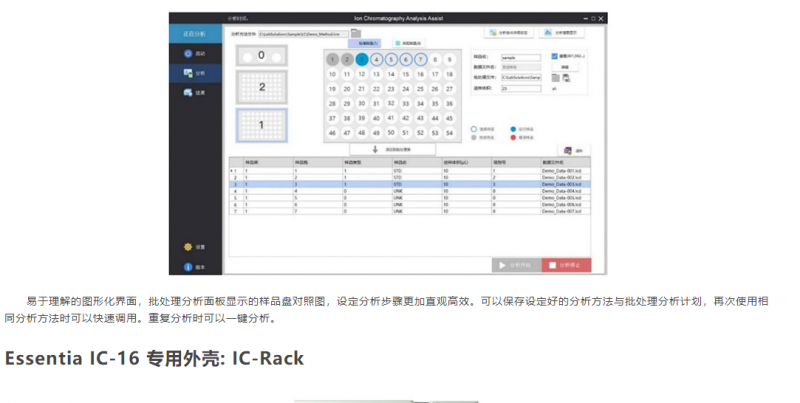
Task: Click the cell 'Demo_Data-001.lcd'
Action: click(565, 171)
